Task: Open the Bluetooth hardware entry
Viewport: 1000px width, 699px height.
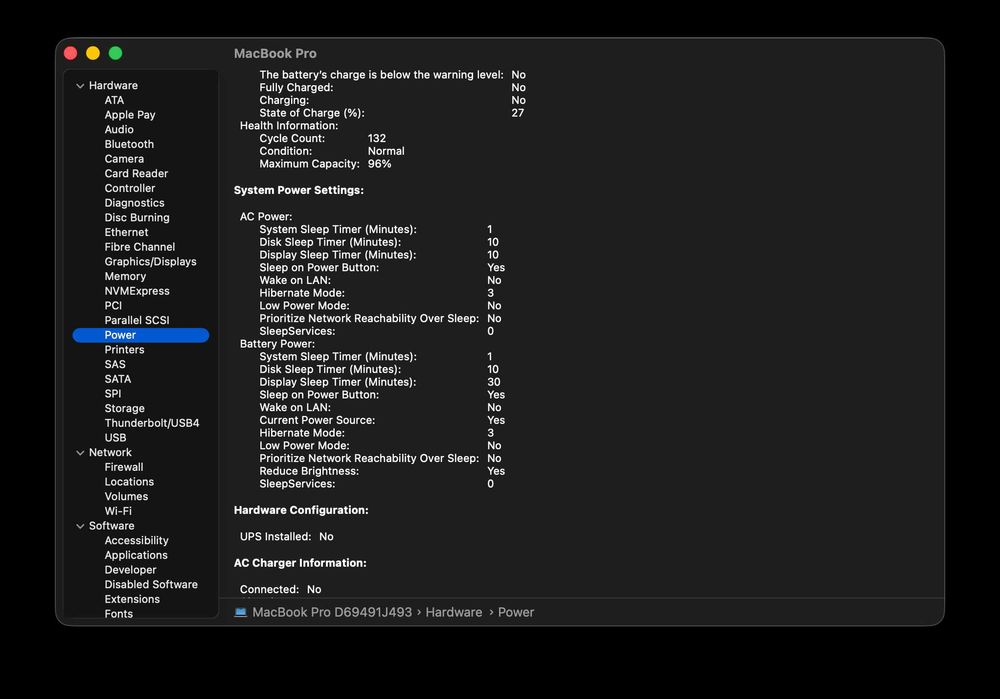Action: coord(129,144)
